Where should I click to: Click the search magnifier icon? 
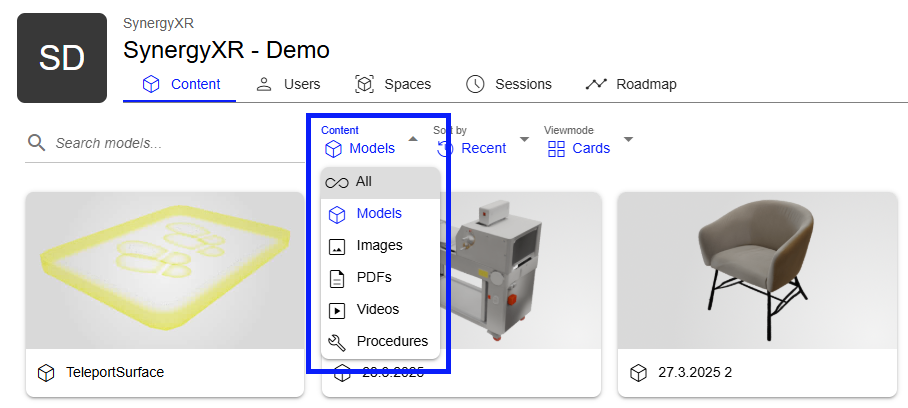pos(36,143)
